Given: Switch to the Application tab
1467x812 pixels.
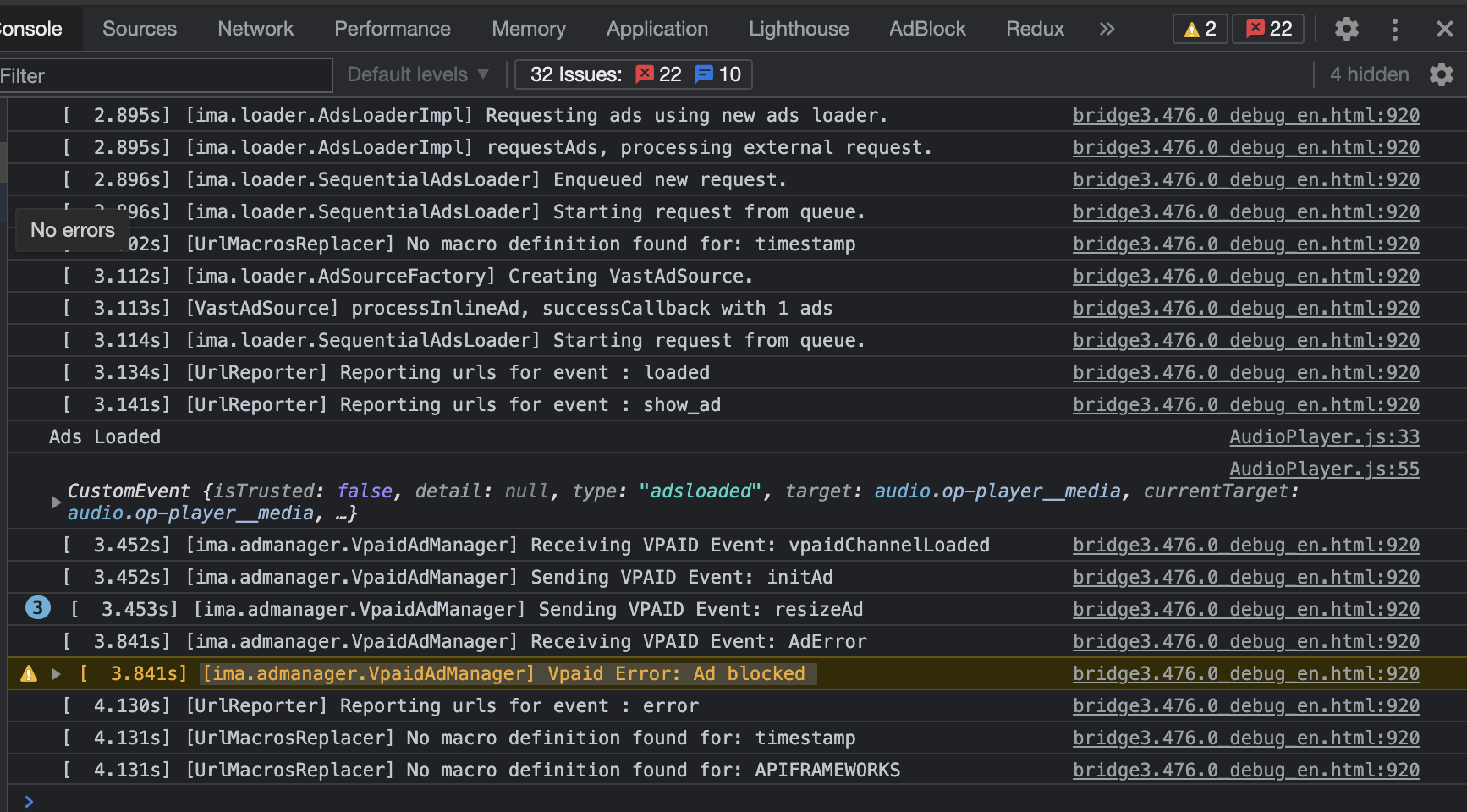Looking at the screenshot, I should point(657,29).
